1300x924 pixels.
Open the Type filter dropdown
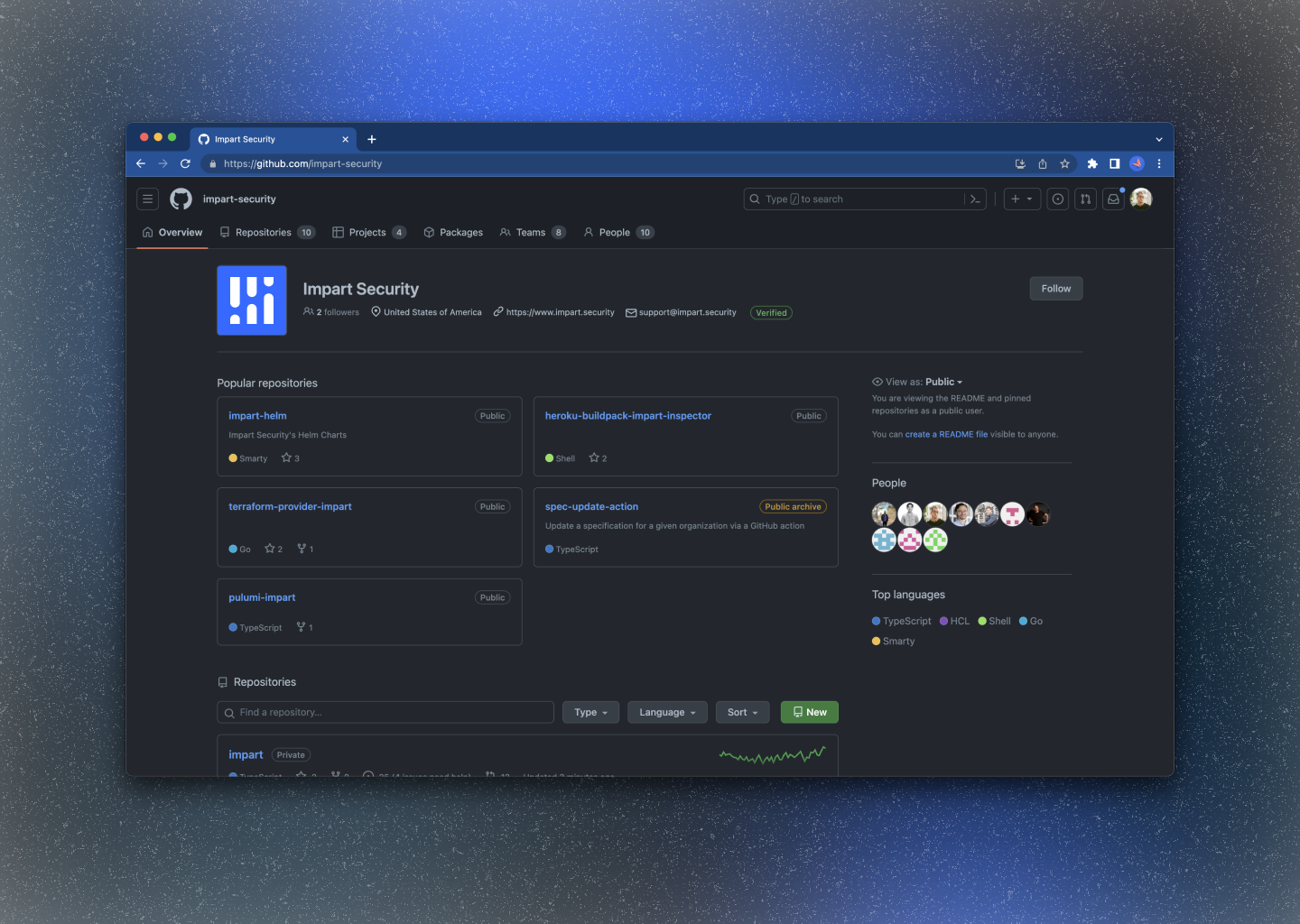click(x=591, y=713)
